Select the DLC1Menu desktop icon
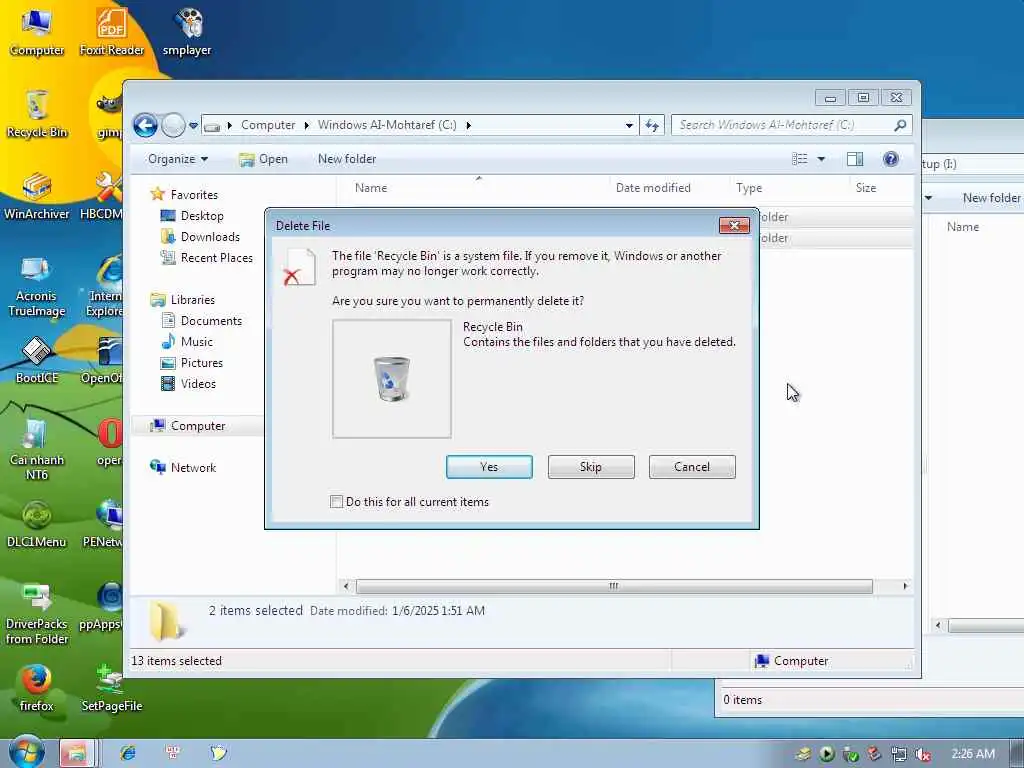Viewport: 1024px width, 768px height. coord(37,524)
